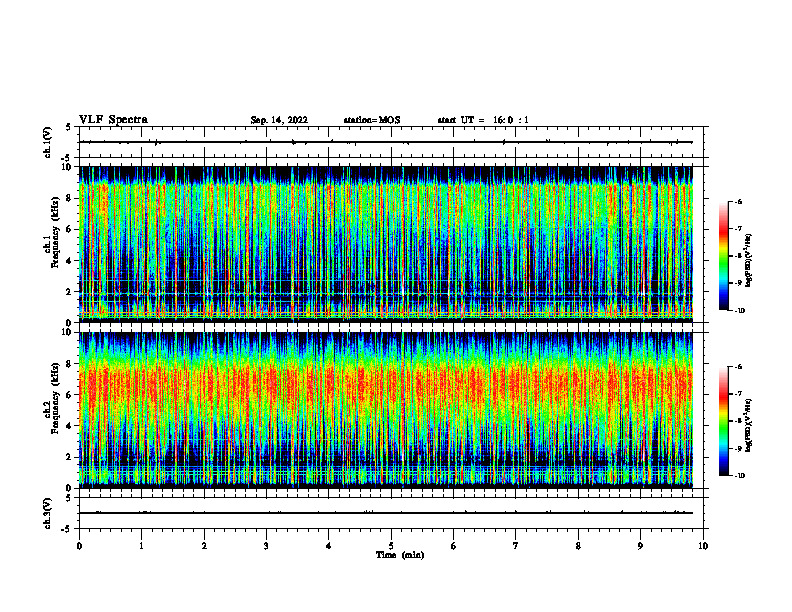The width and height of the screenshot is (792, 612).
Task: Click the "-10" label on ch.2 colorbar
Action: pos(740,476)
